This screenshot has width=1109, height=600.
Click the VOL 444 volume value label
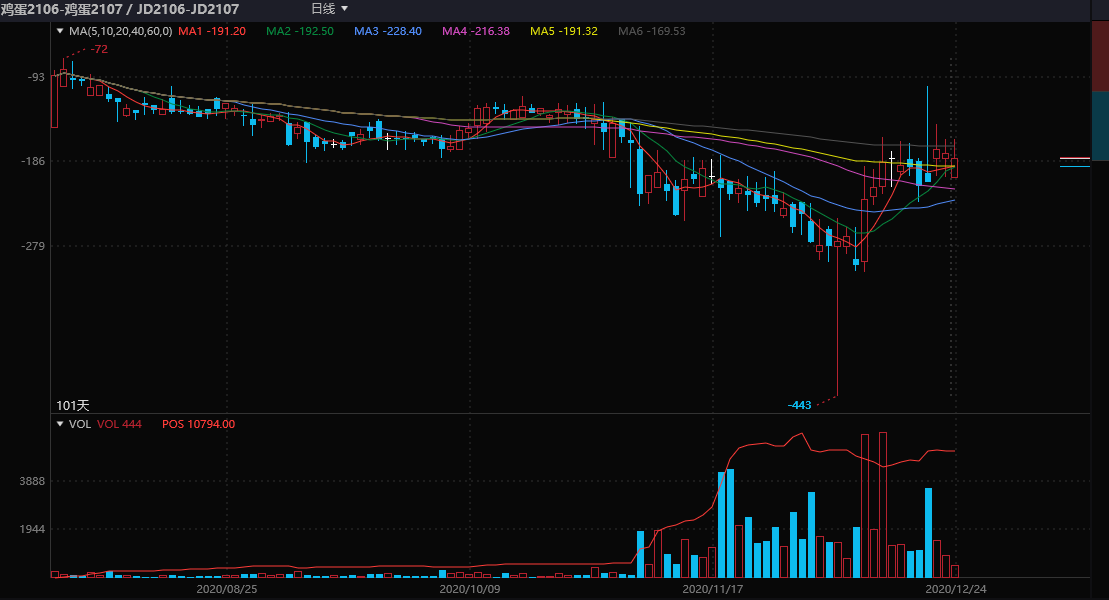119,424
